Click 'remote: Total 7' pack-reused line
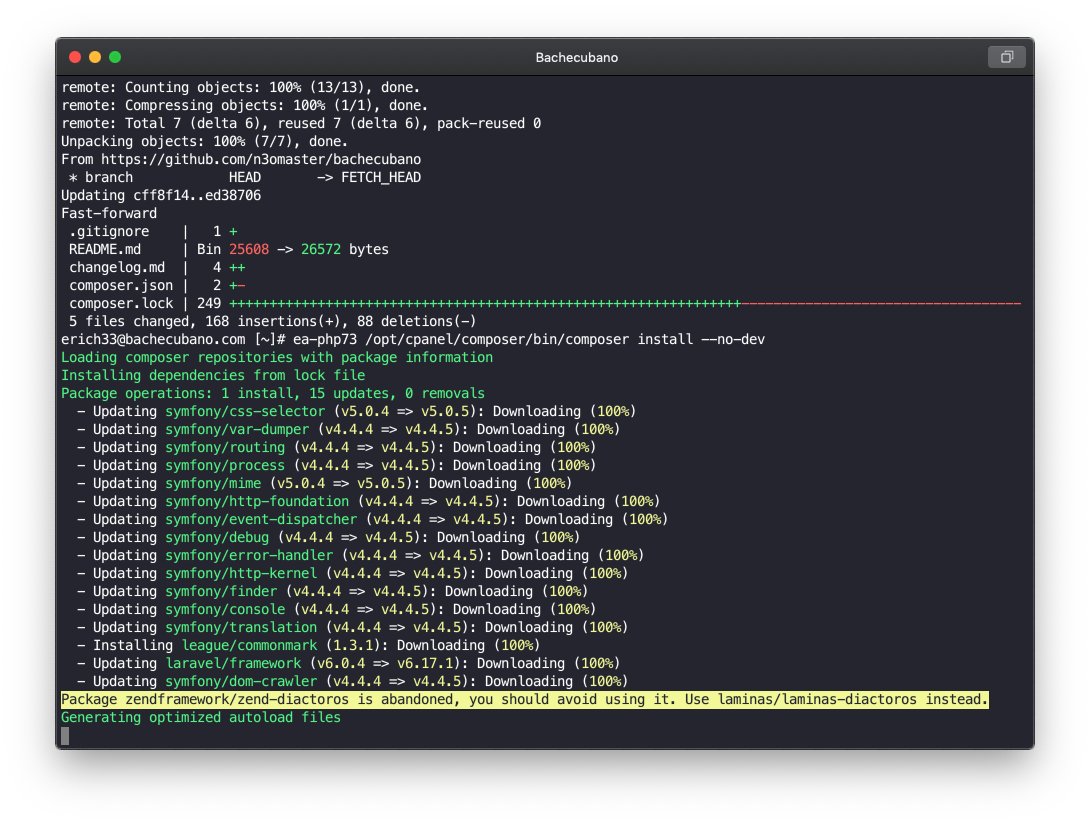Screen dimensions: 1090x823 (x=301, y=124)
